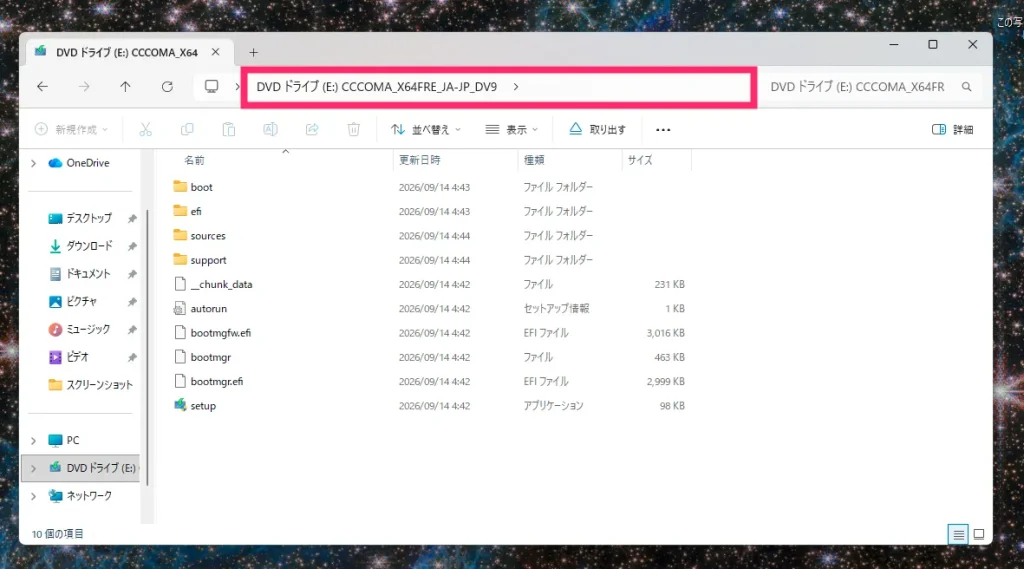The image size is (1024, 569).
Task: Refresh the current folder view
Action: tap(167, 86)
